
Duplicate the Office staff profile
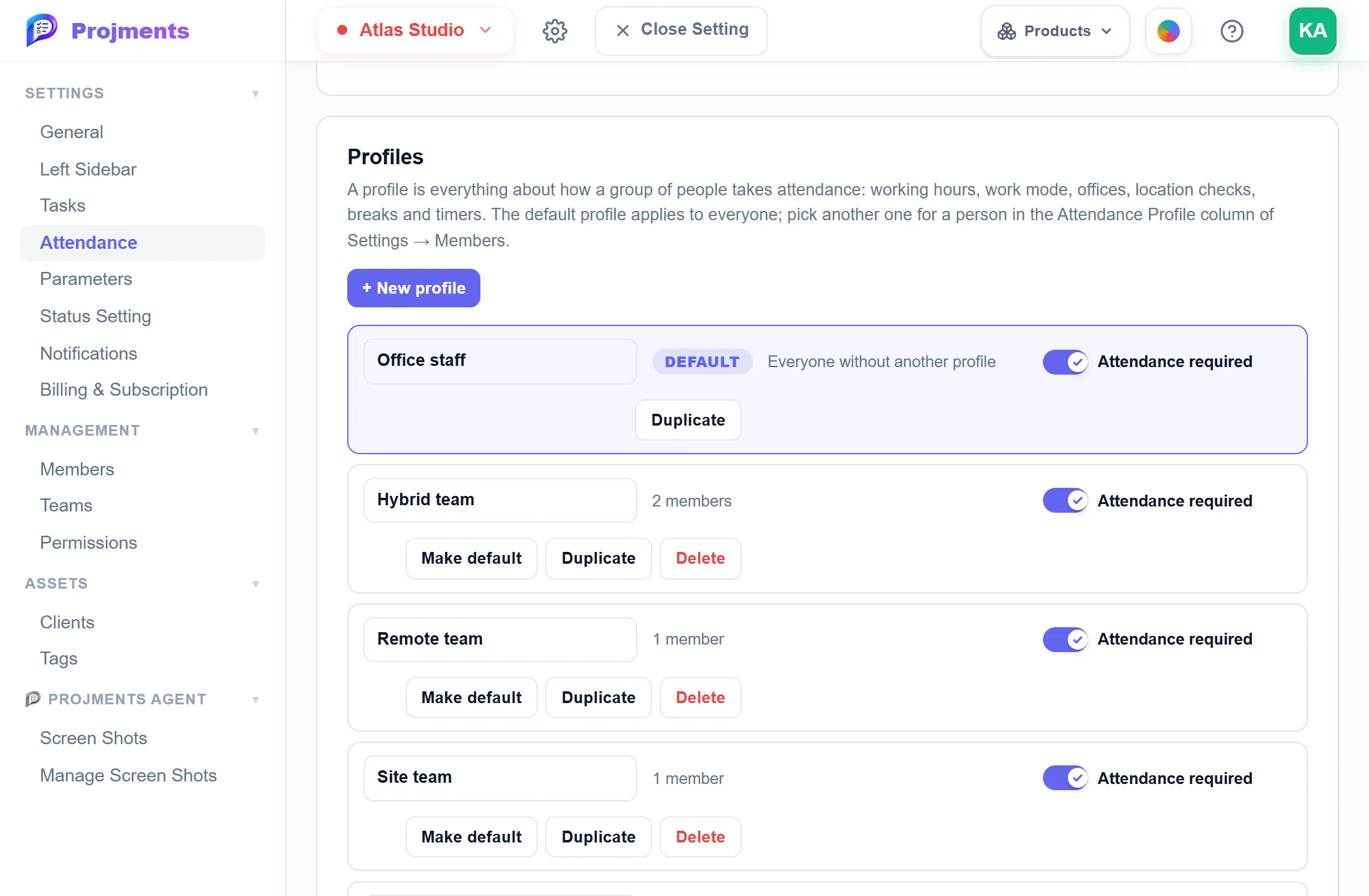point(688,420)
